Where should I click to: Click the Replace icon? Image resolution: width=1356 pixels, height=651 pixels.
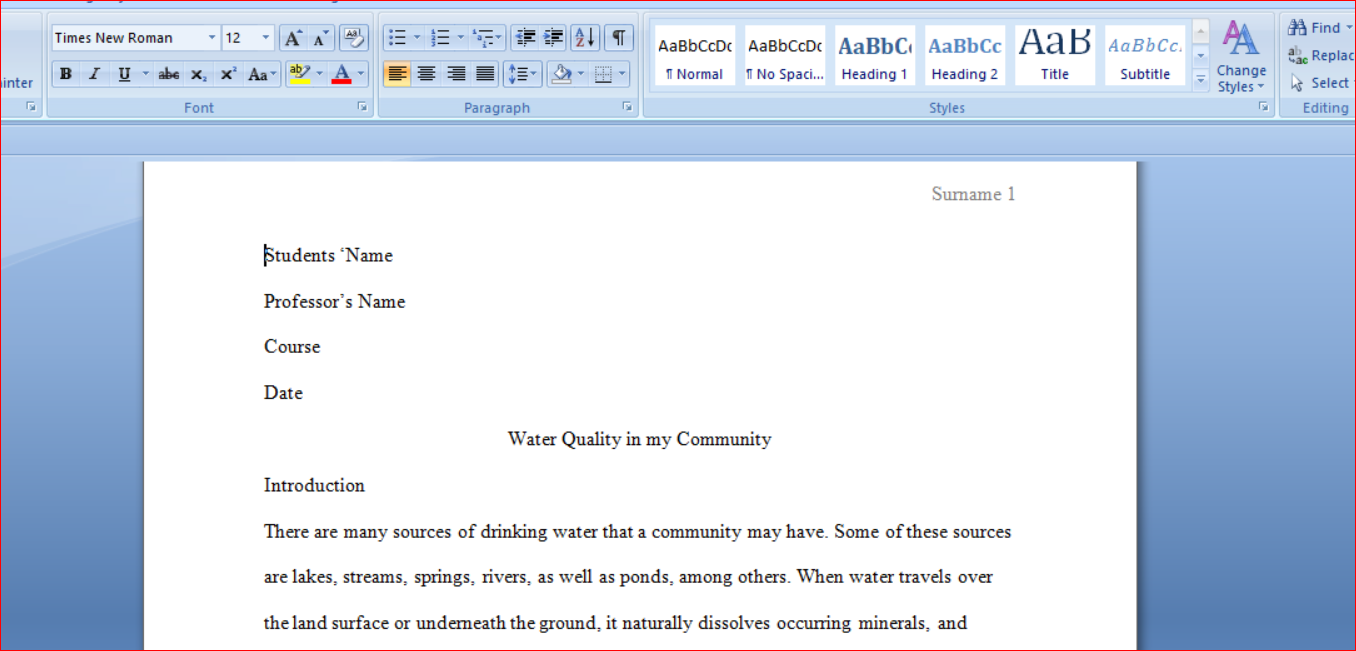1298,56
